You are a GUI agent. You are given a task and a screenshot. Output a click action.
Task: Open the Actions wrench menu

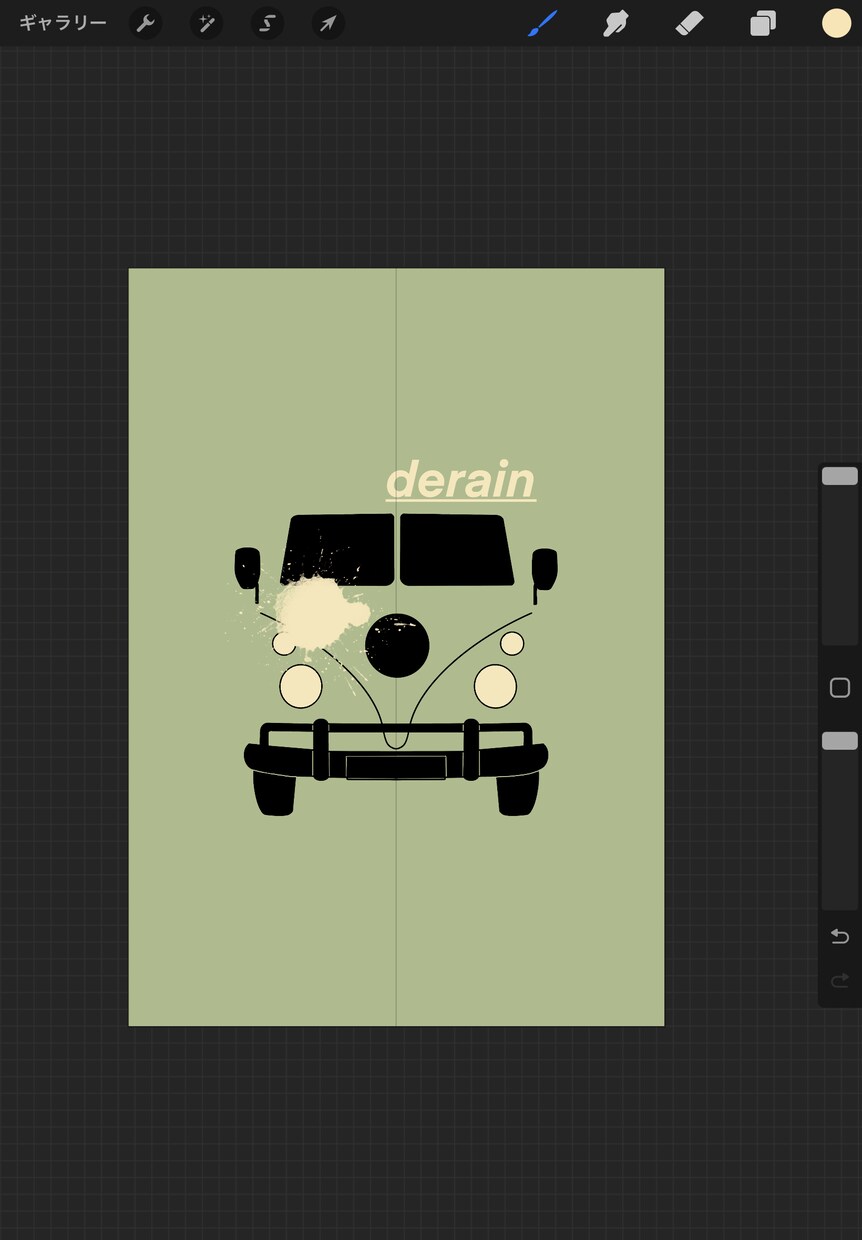146,24
